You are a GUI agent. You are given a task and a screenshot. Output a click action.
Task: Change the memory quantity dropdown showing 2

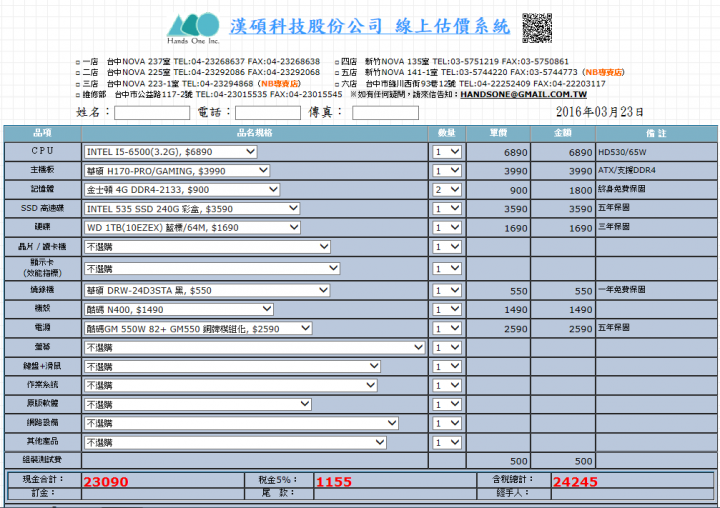pyautogui.click(x=447, y=190)
